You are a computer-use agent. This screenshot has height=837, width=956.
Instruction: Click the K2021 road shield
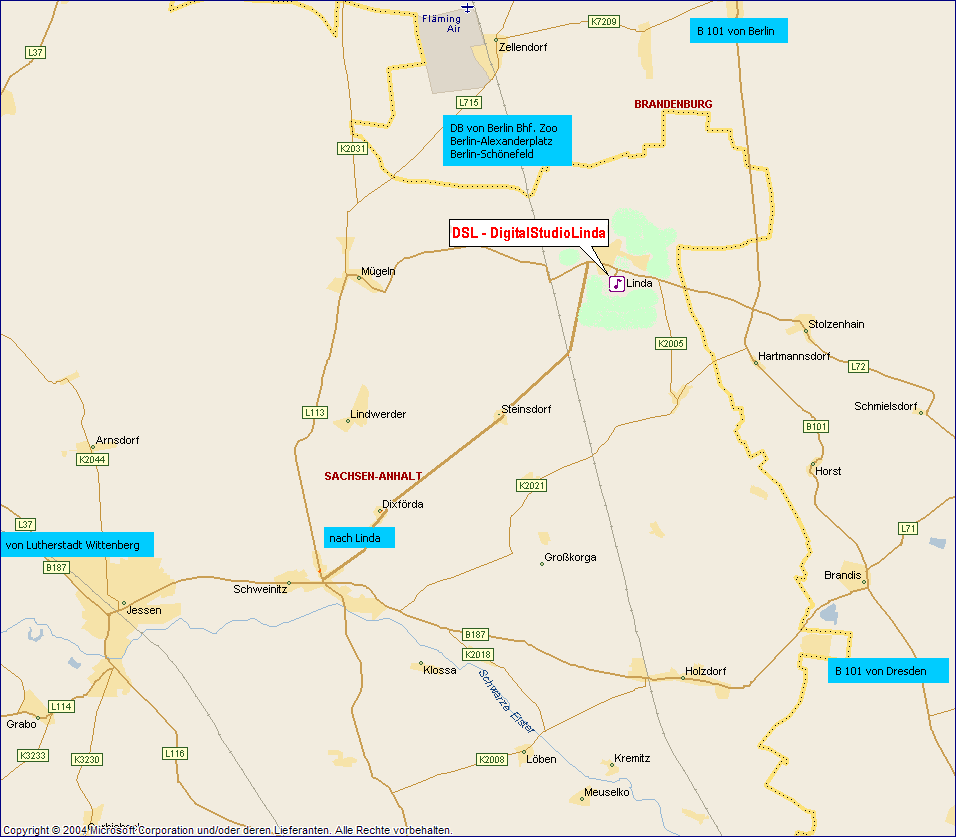pos(532,486)
